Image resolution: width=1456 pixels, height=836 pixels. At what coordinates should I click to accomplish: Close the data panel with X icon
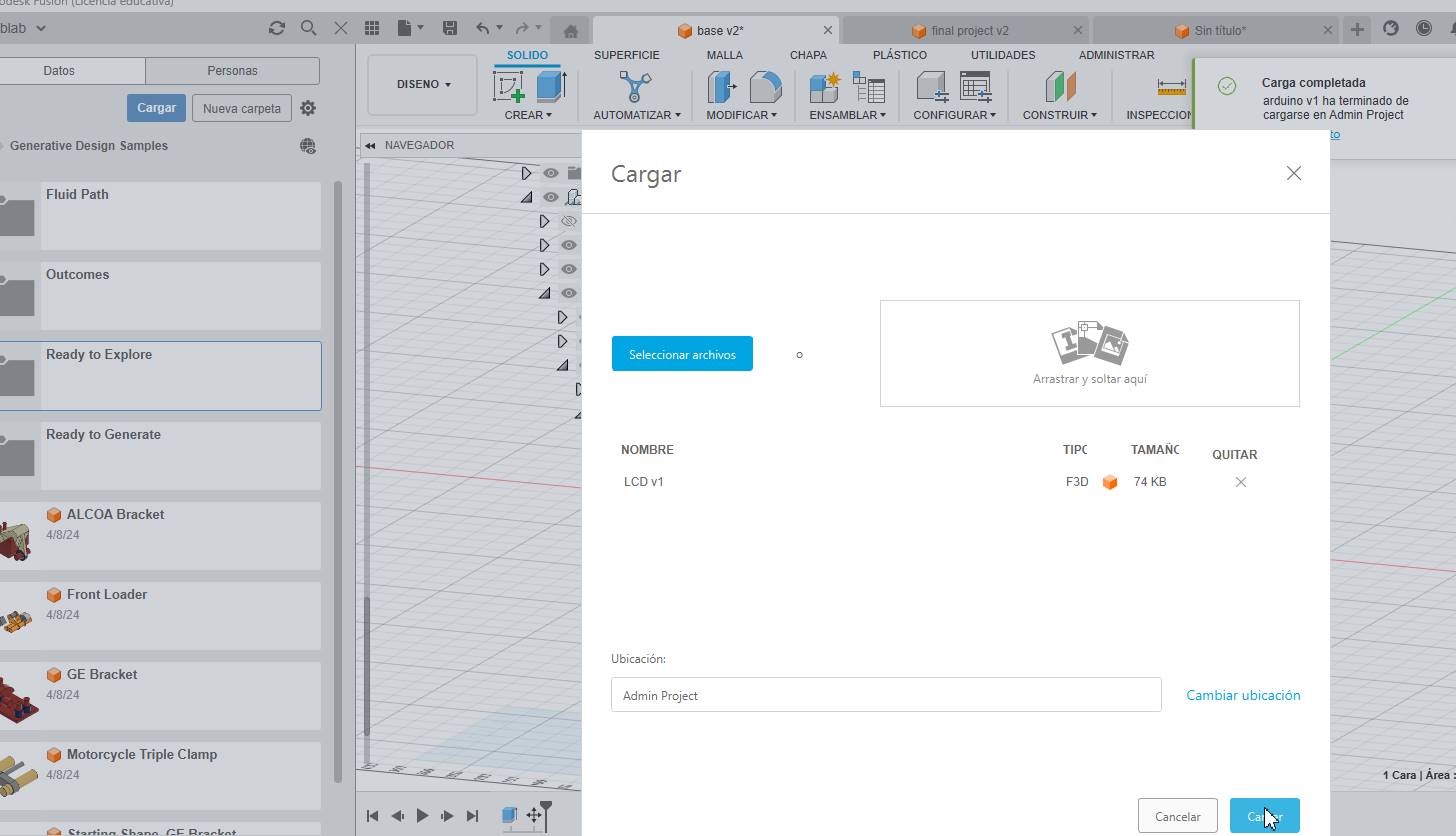coord(341,29)
